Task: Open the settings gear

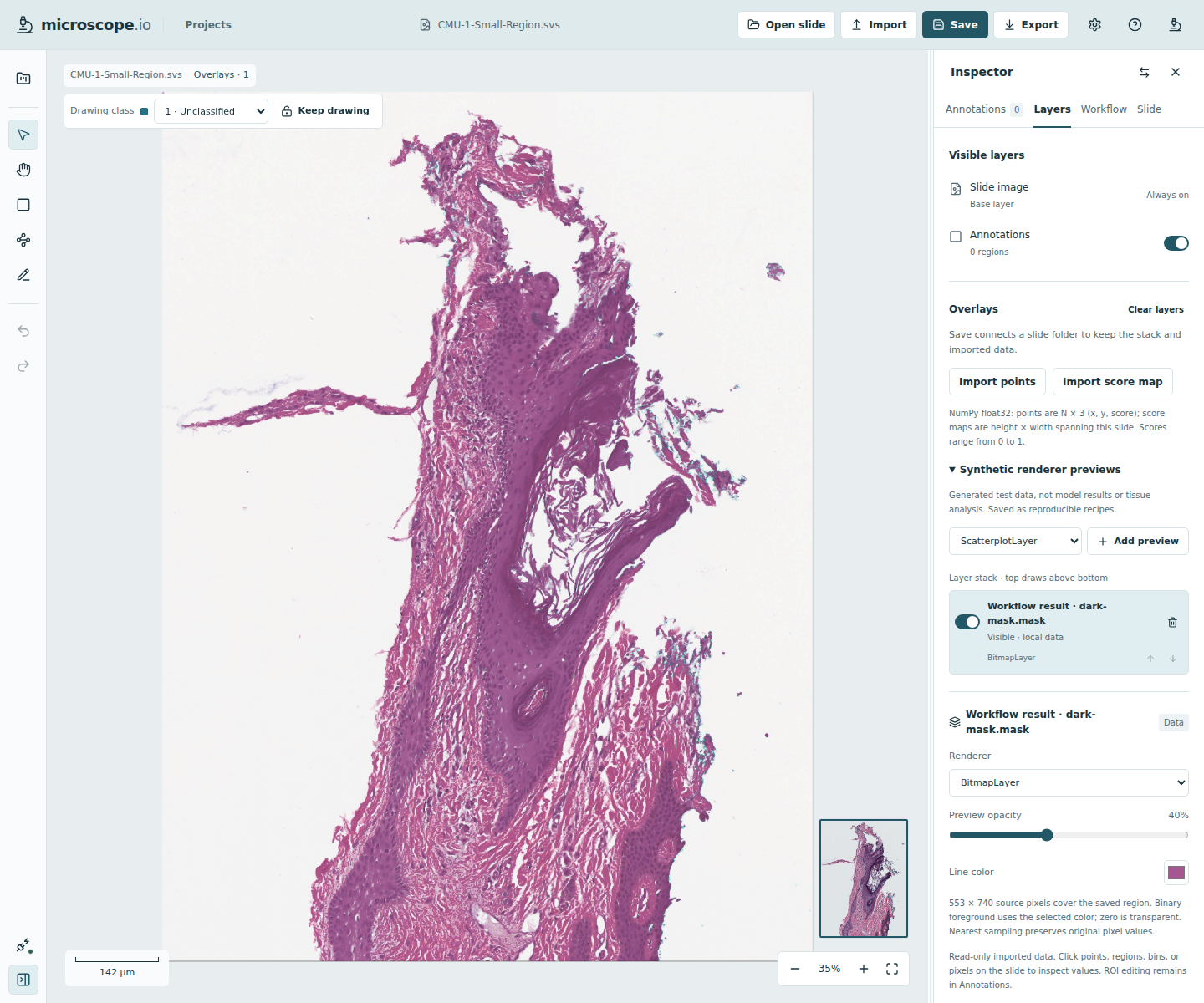Action: pyautogui.click(x=1094, y=25)
